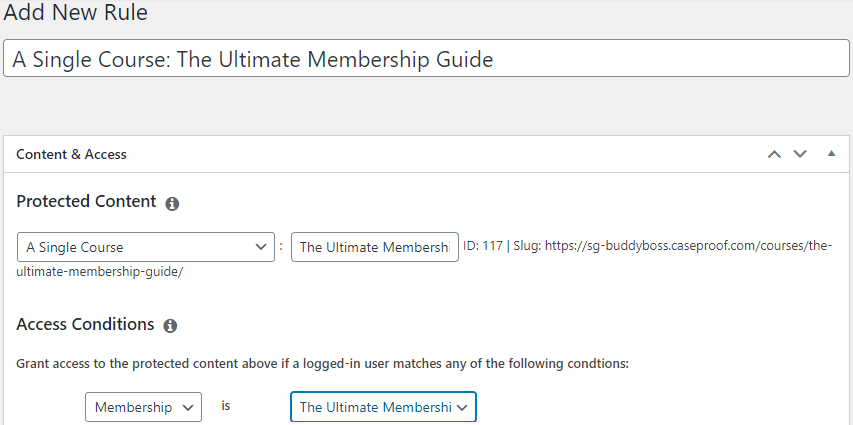Click the 'Content & Access' panel title
Screen dimensions: 853x425
[71, 154]
